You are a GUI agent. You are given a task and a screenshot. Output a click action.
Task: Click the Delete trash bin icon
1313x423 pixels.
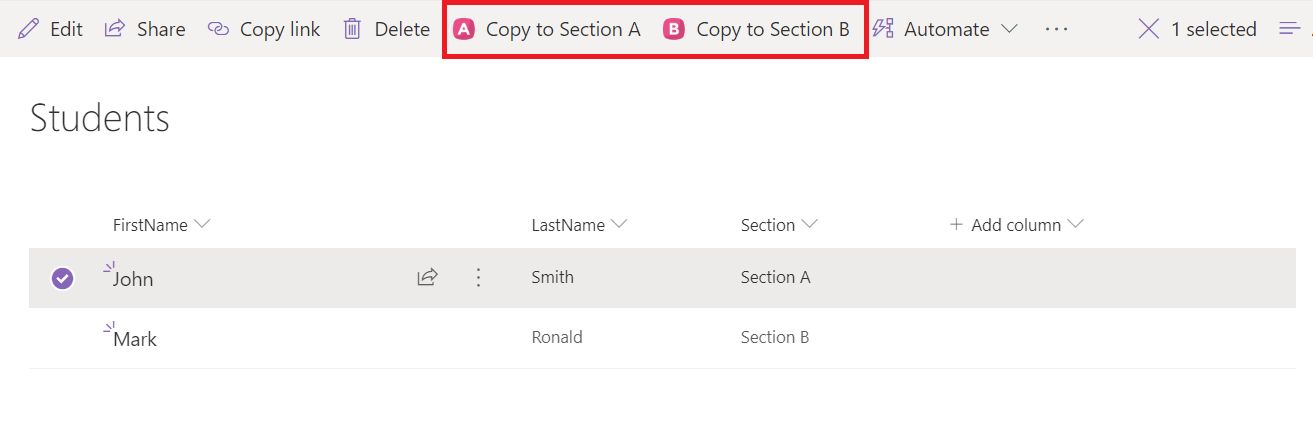[352, 29]
